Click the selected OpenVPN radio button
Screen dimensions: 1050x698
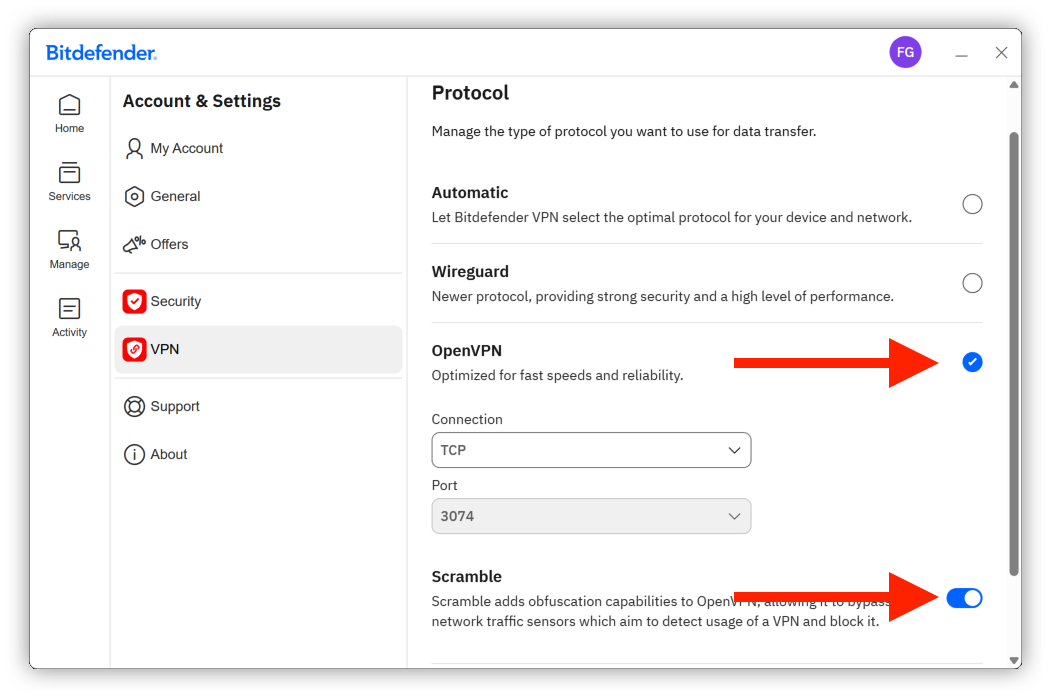tap(972, 362)
